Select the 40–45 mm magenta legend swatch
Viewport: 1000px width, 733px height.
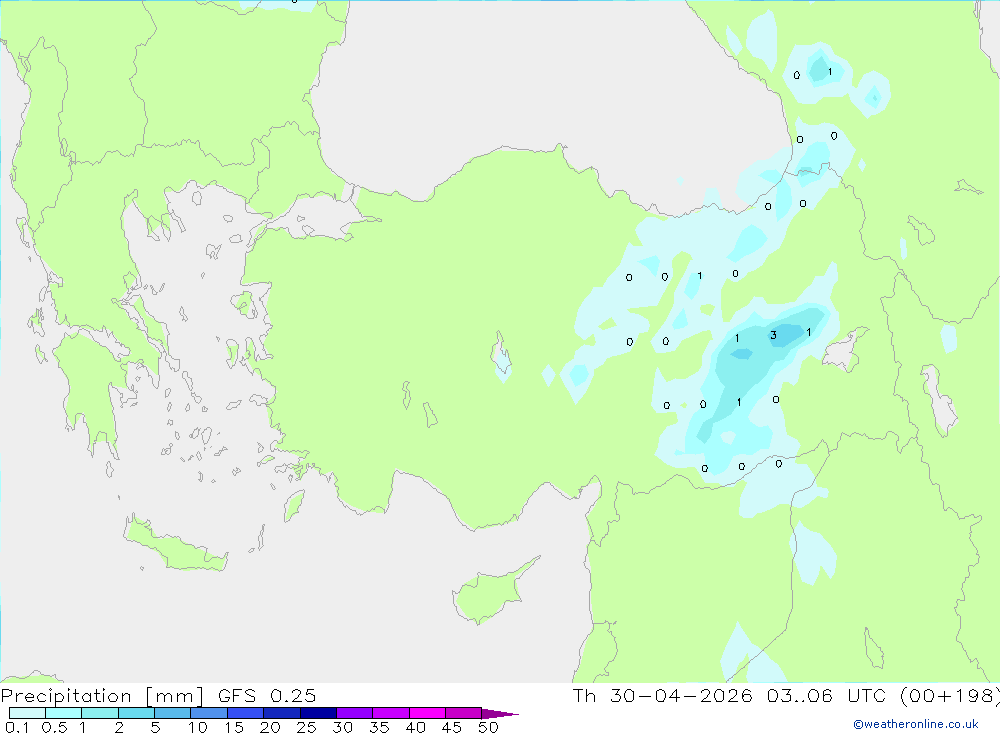[427, 713]
